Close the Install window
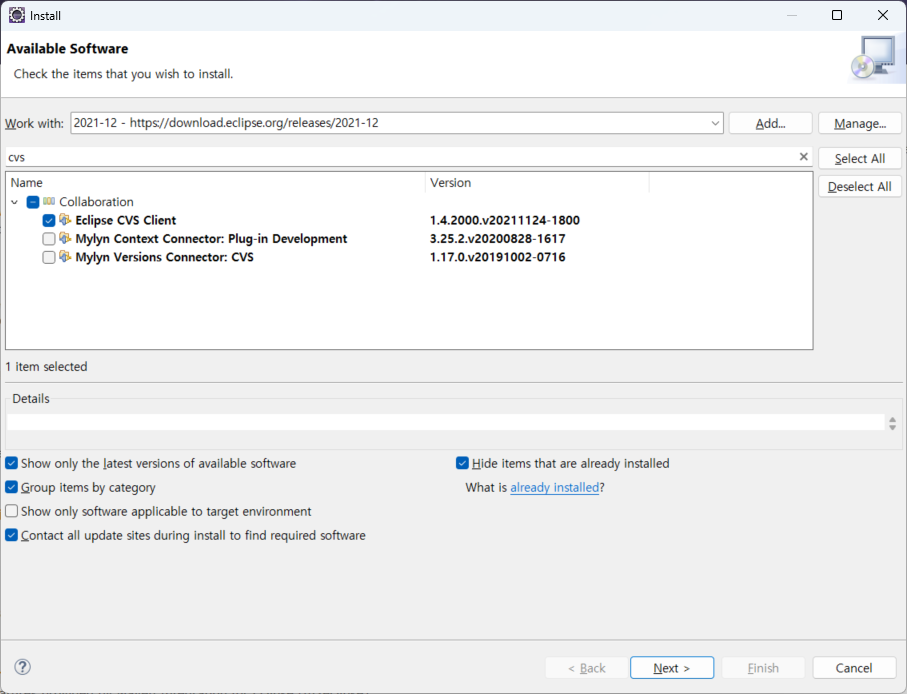The width and height of the screenshot is (907, 694). point(883,15)
